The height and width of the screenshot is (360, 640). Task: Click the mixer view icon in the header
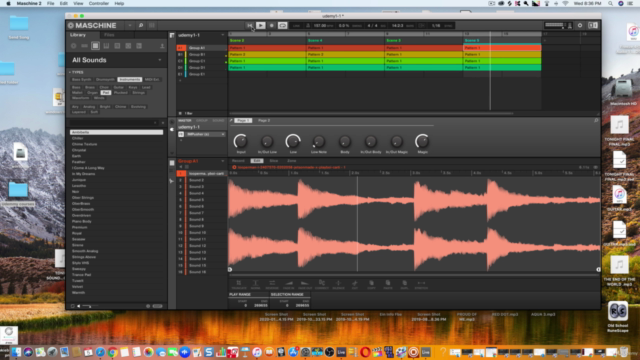[152, 25]
